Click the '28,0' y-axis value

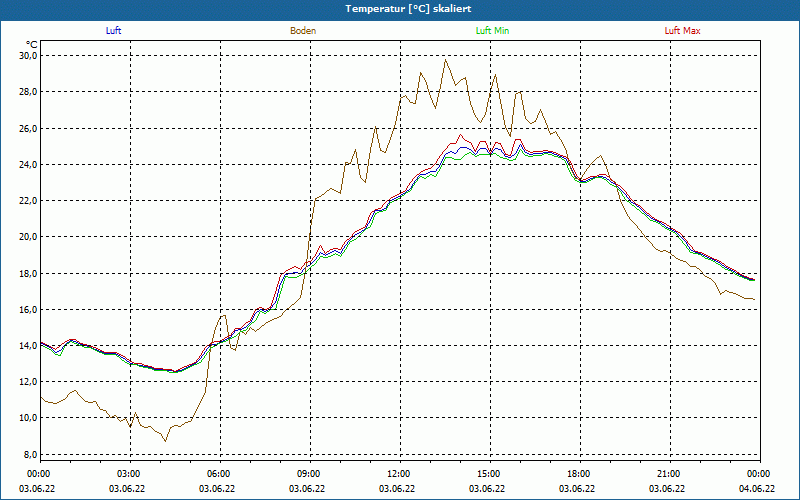pyautogui.click(x=29, y=92)
